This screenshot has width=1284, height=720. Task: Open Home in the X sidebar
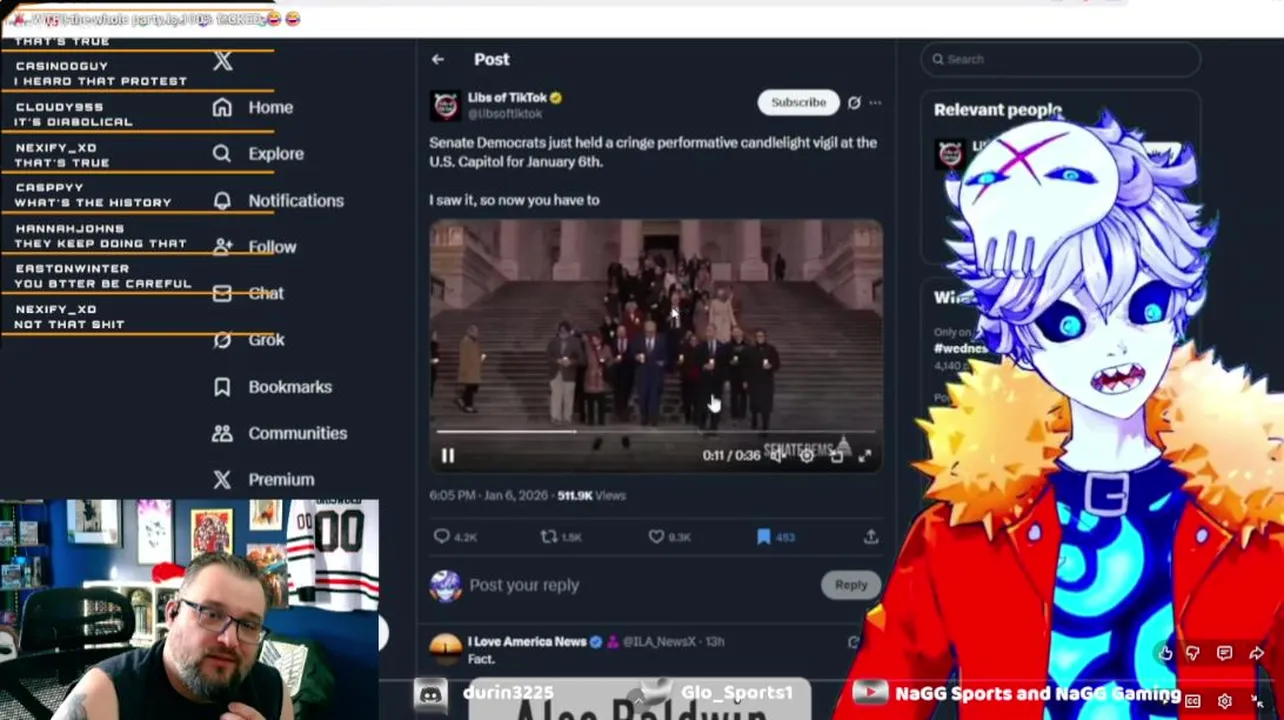tap(252, 107)
